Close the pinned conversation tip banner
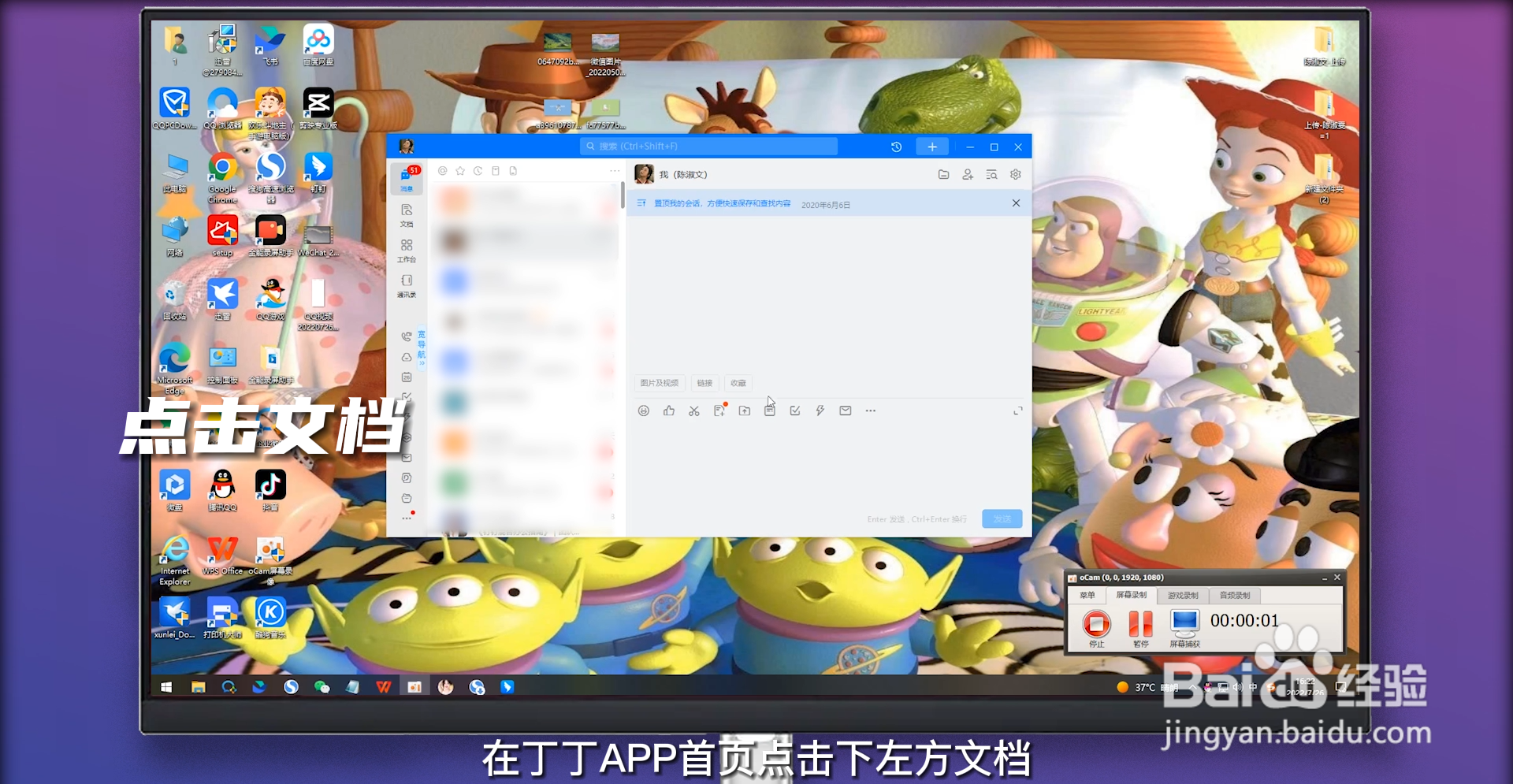The width and height of the screenshot is (1513, 784). (1016, 203)
